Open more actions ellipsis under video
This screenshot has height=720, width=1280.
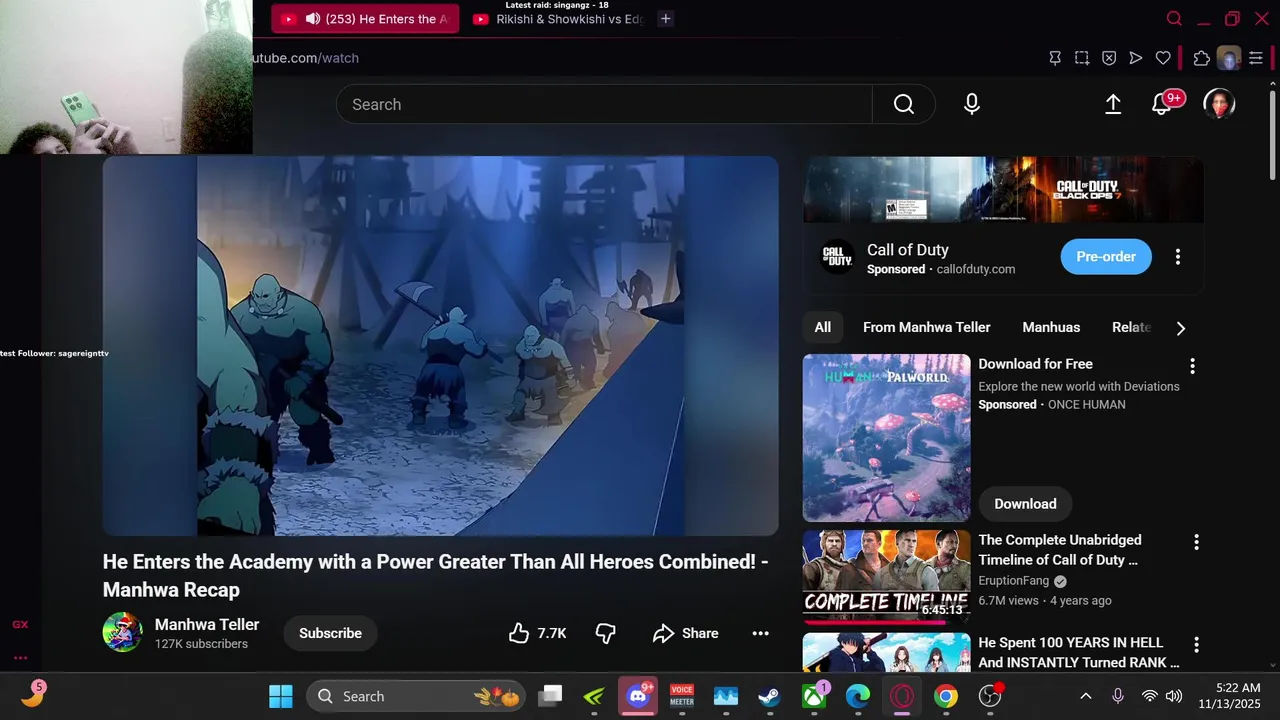pyautogui.click(x=760, y=633)
